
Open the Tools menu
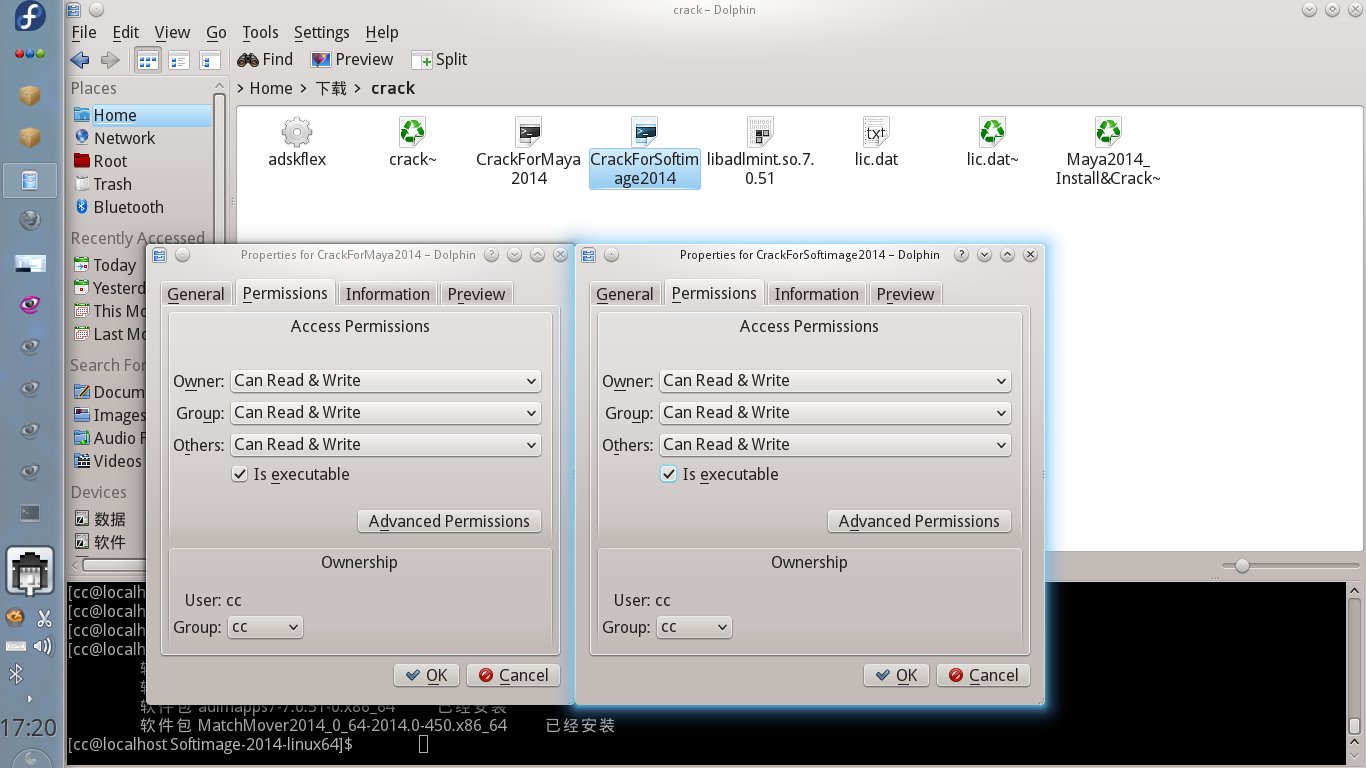coord(260,33)
